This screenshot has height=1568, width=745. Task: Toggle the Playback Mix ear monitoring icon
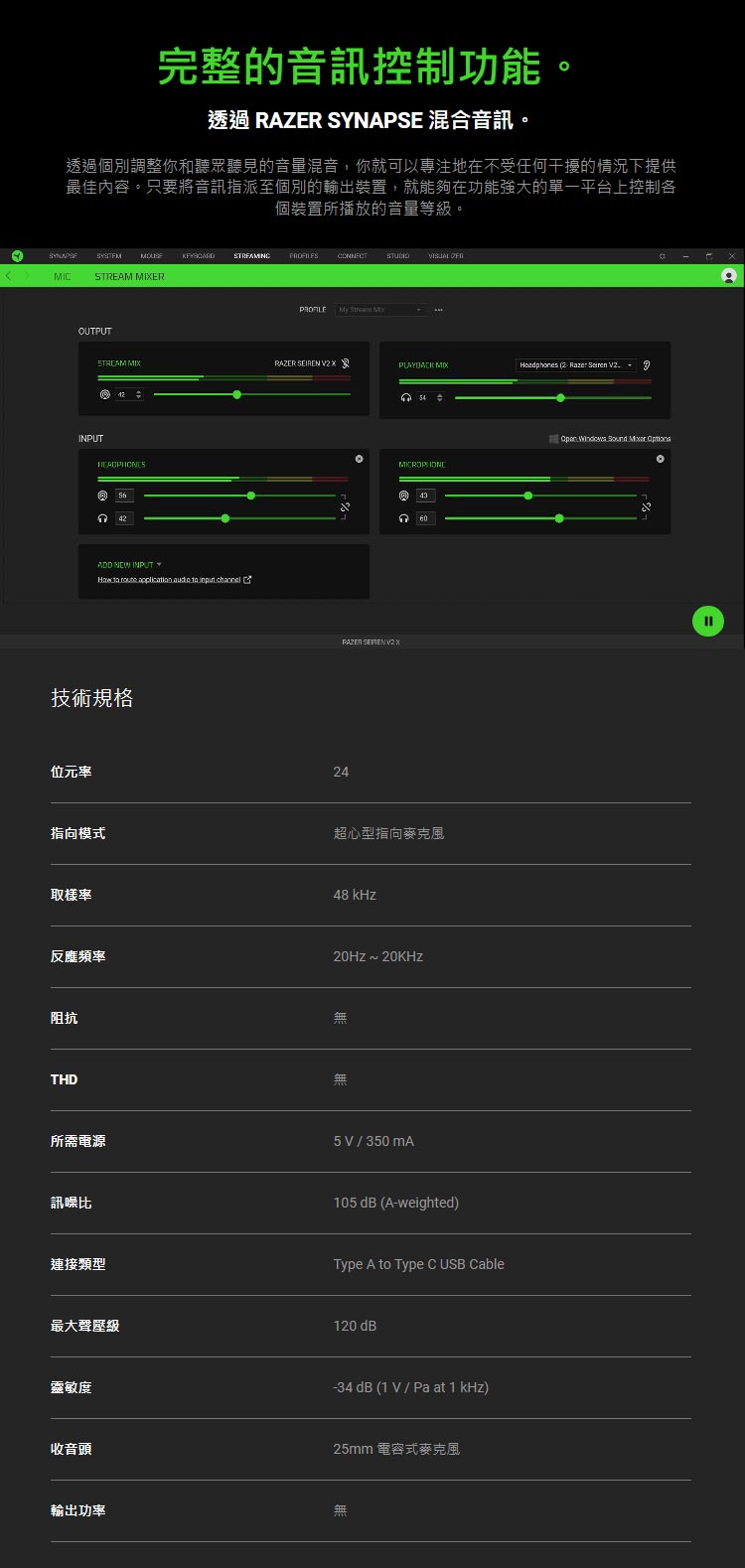click(647, 365)
